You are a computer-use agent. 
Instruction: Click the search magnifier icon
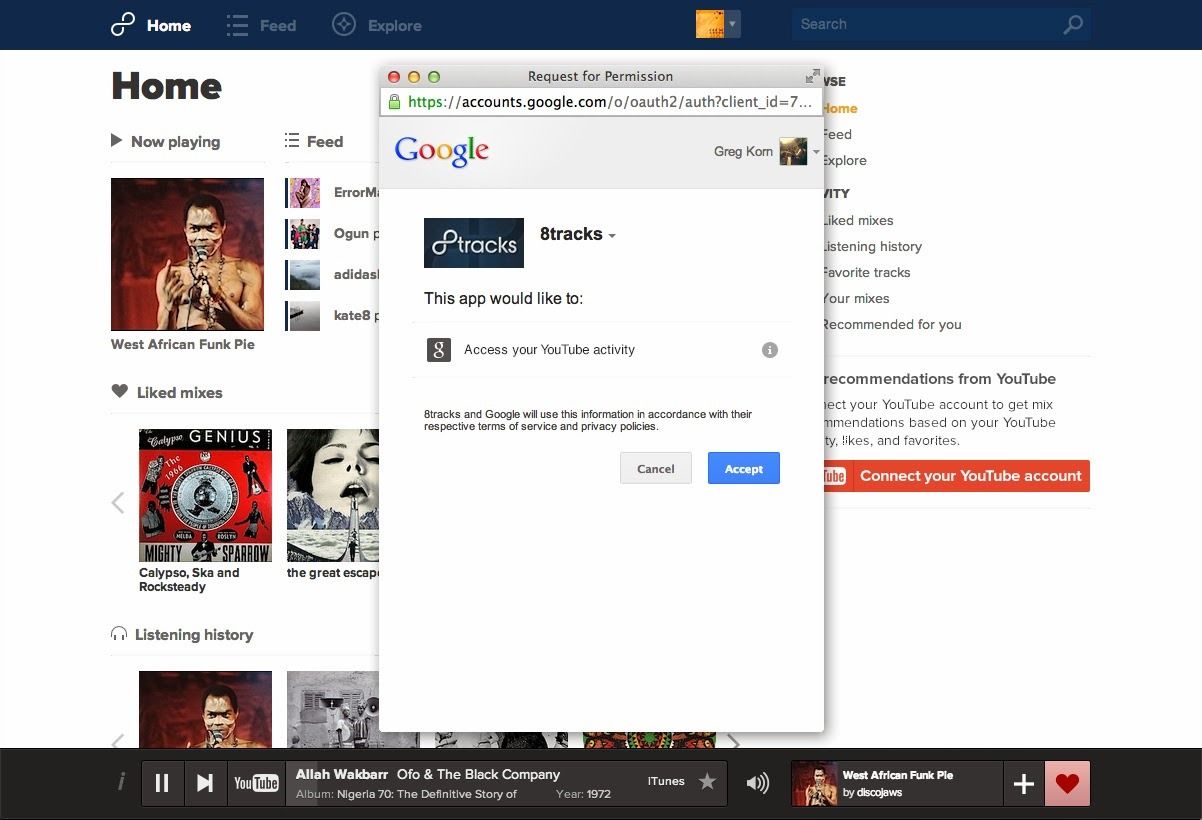[x=1073, y=23]
